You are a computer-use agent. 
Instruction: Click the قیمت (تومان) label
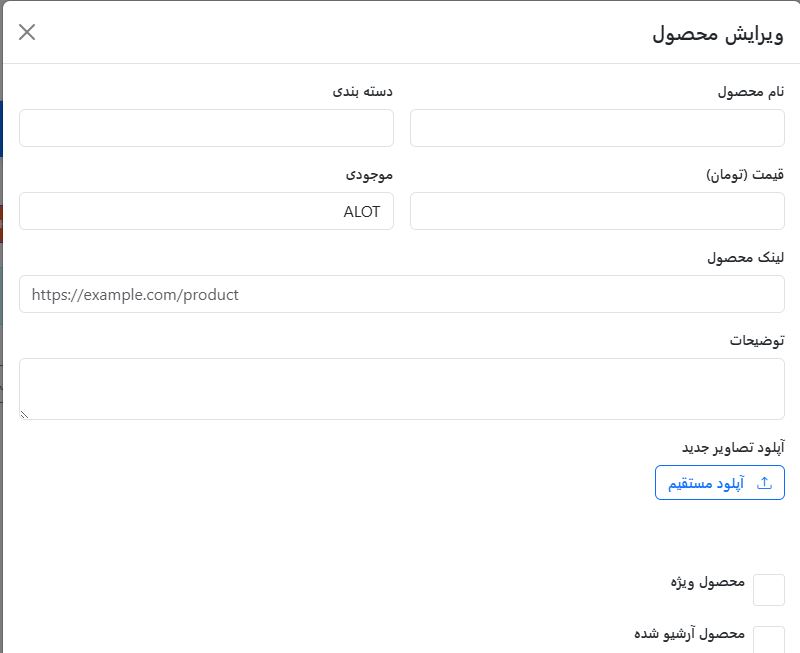(745, 175)
